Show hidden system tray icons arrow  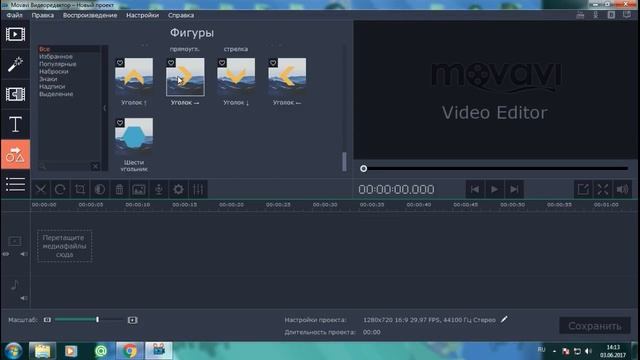pyautogui.click(x=554, y=351)
